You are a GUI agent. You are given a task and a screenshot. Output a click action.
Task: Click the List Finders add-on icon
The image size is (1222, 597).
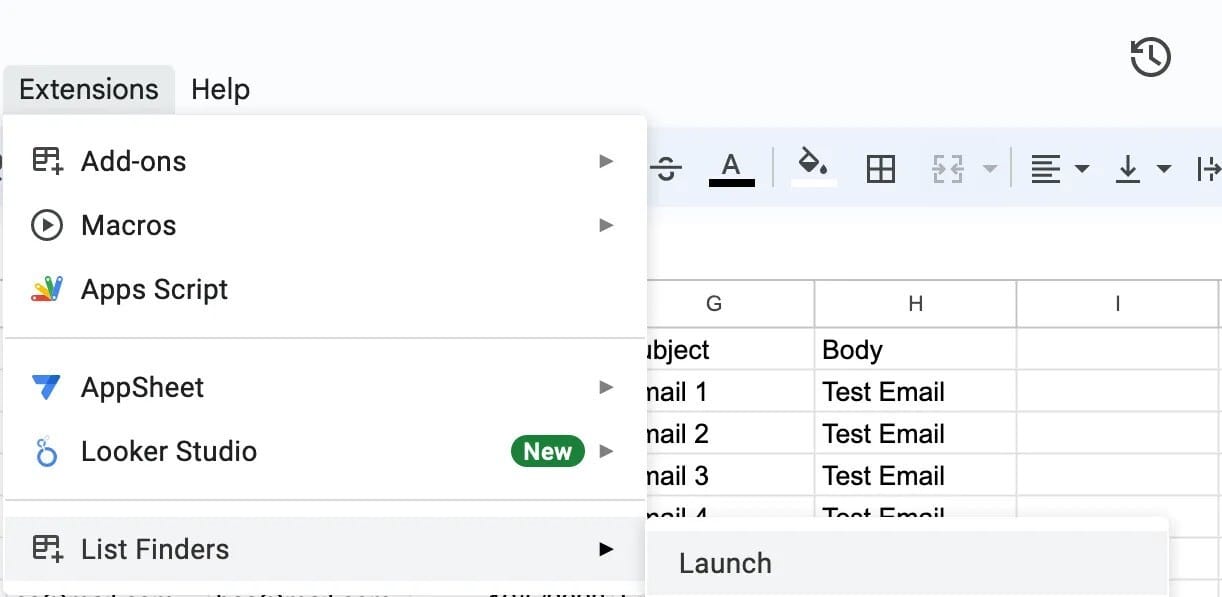pyautogui.click(x=47, y=548)
